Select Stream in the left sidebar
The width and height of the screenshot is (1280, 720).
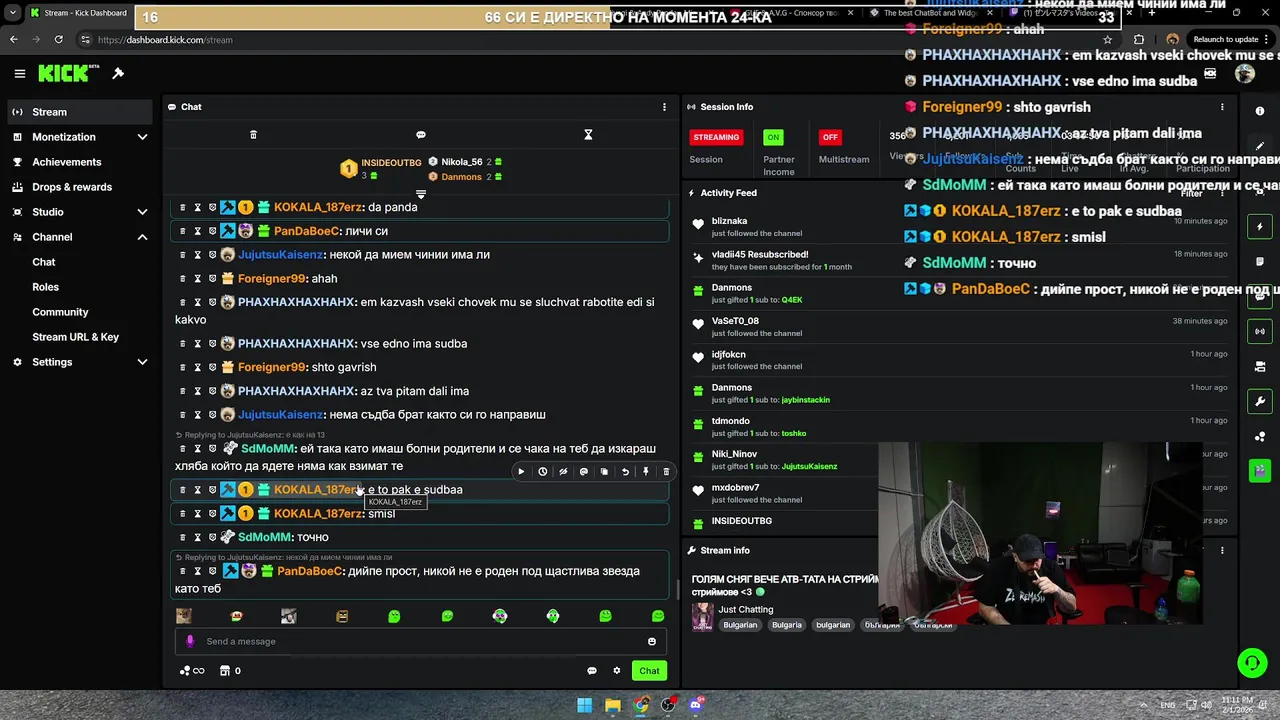80,112
